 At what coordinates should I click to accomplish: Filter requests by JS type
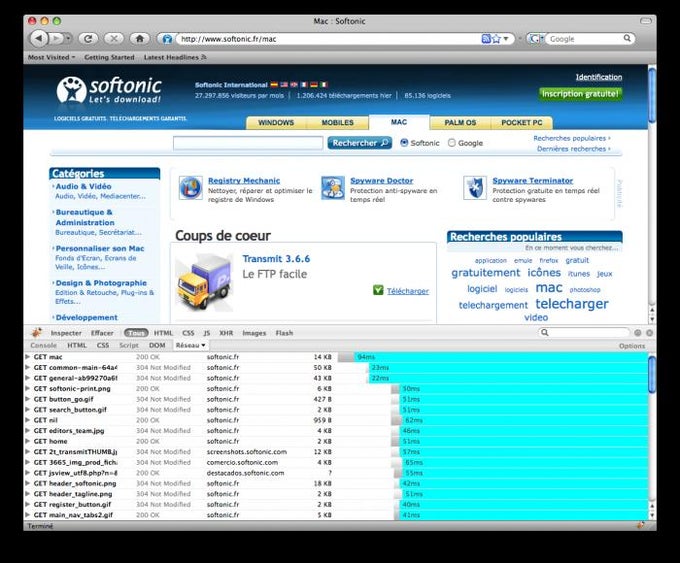(207, 333)
